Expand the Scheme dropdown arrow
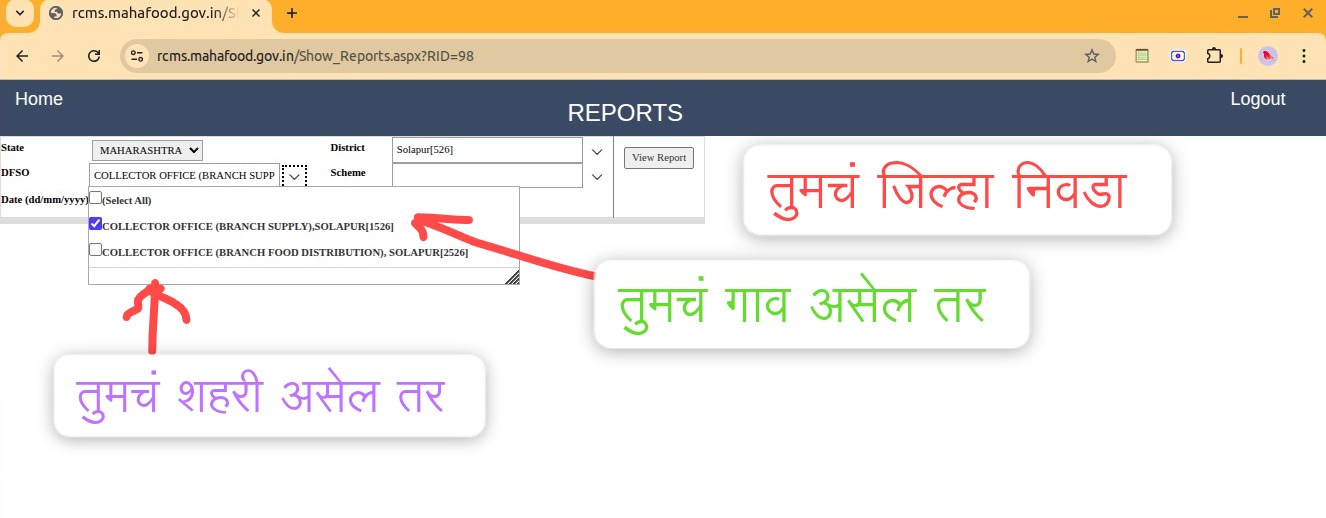Screen dimensions: 1326x518 (597, 176)
